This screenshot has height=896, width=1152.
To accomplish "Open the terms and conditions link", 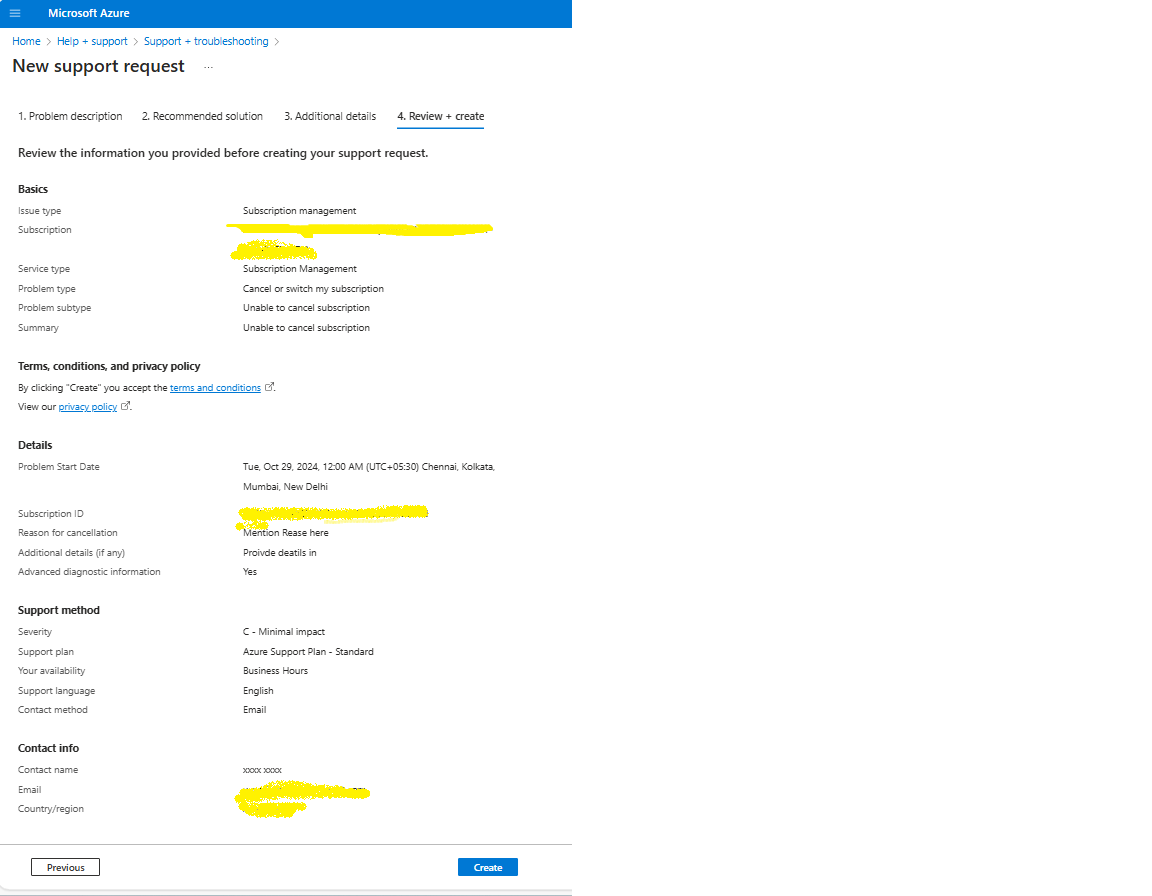I will [x=215, y=388].
